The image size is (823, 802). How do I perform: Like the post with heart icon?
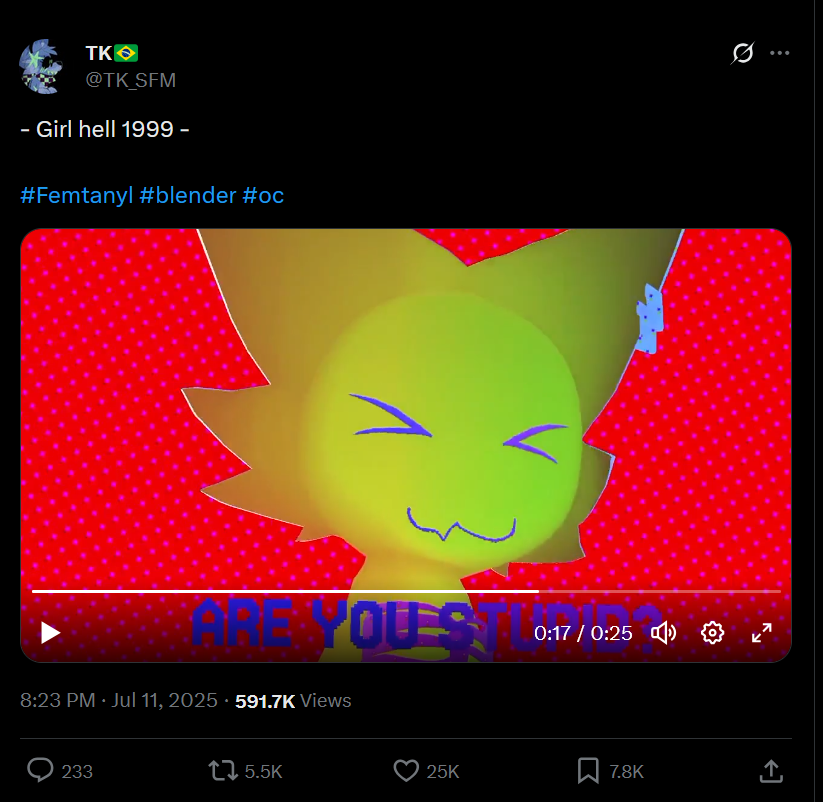pyautogui.click(x=406, y=771)
